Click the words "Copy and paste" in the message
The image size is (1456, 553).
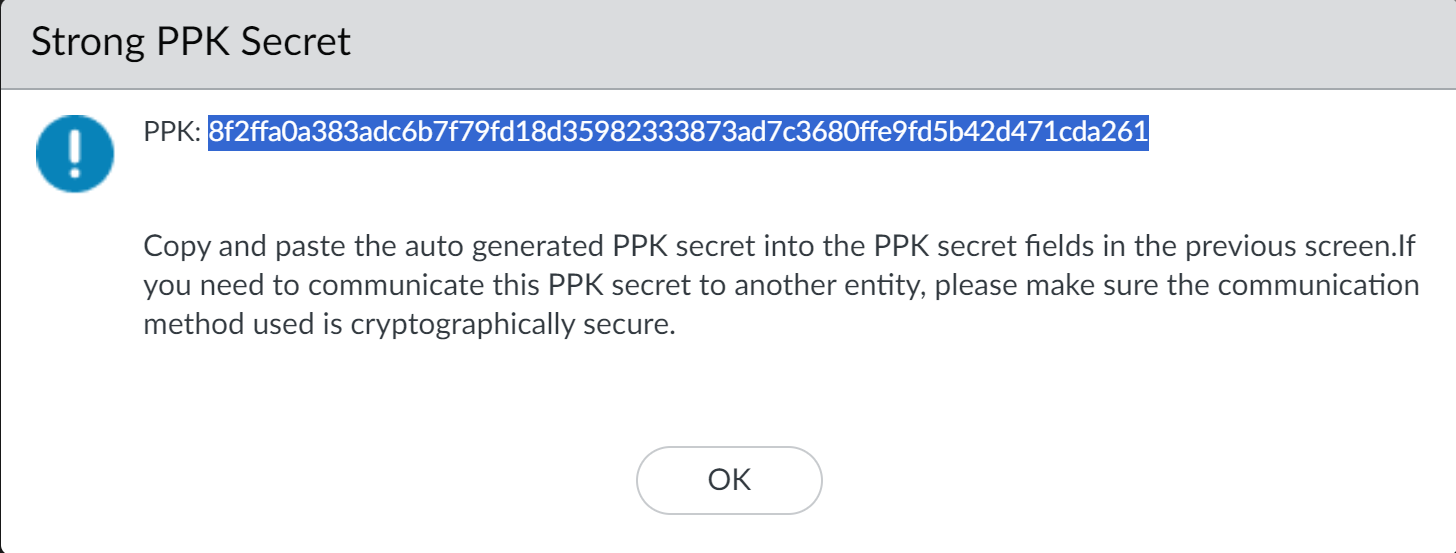[237, 247]
